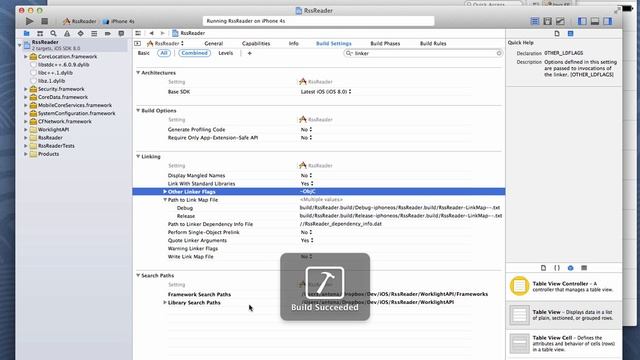
Task: Toggle the Debug area visibility
Action: click(x=595, y=21)
